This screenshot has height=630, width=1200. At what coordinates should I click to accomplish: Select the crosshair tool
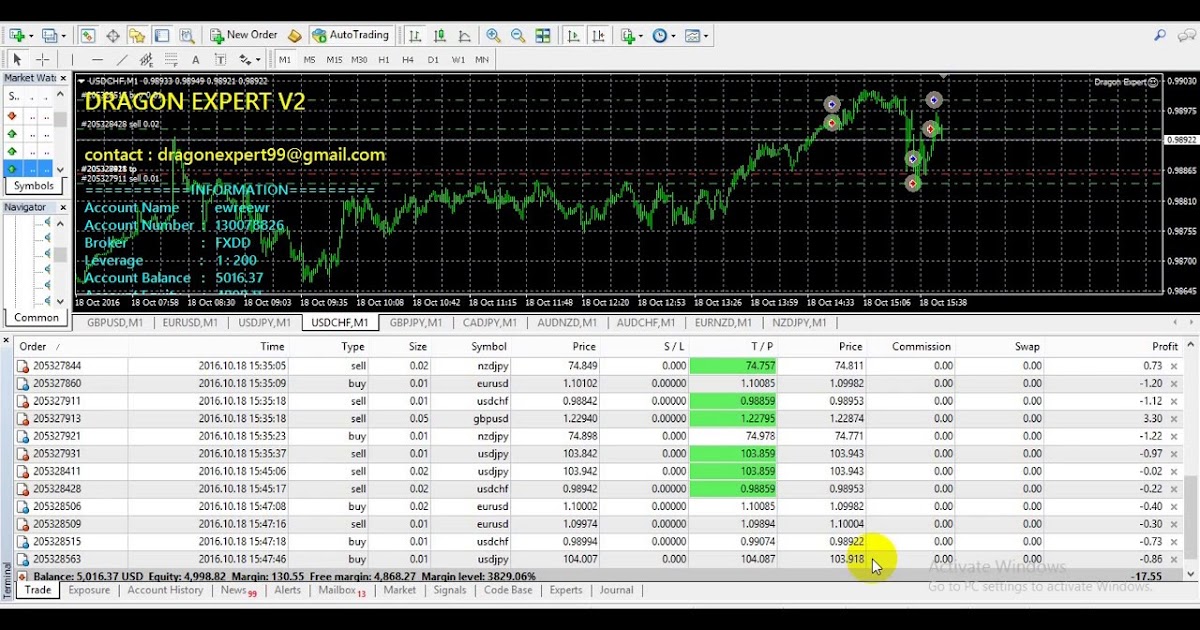tap(43, 60)
